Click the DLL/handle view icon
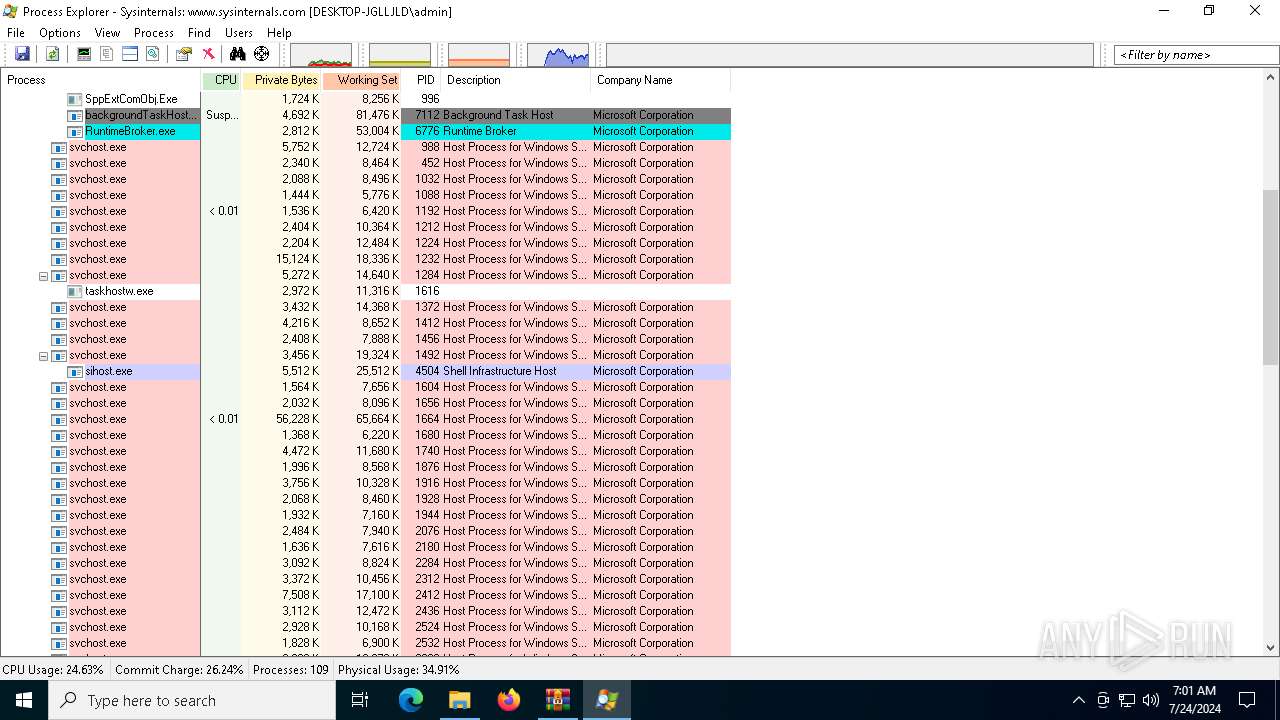This screenshot has height=720, width=1280. [153, 54]
